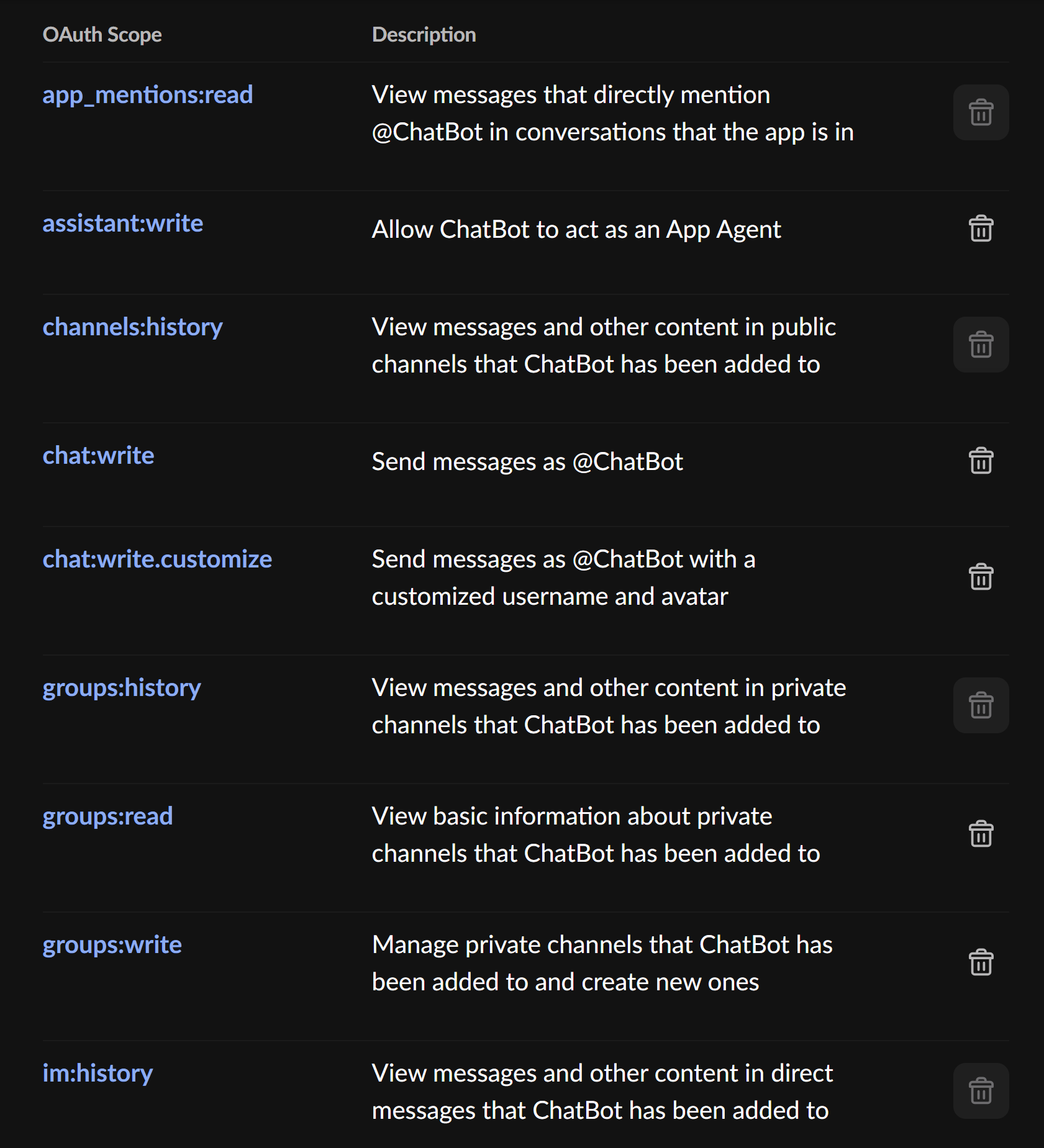Screen dimensions: 1044x1148
Task: Click trash icon beside groups:history
Action: [x=981, y=705]
